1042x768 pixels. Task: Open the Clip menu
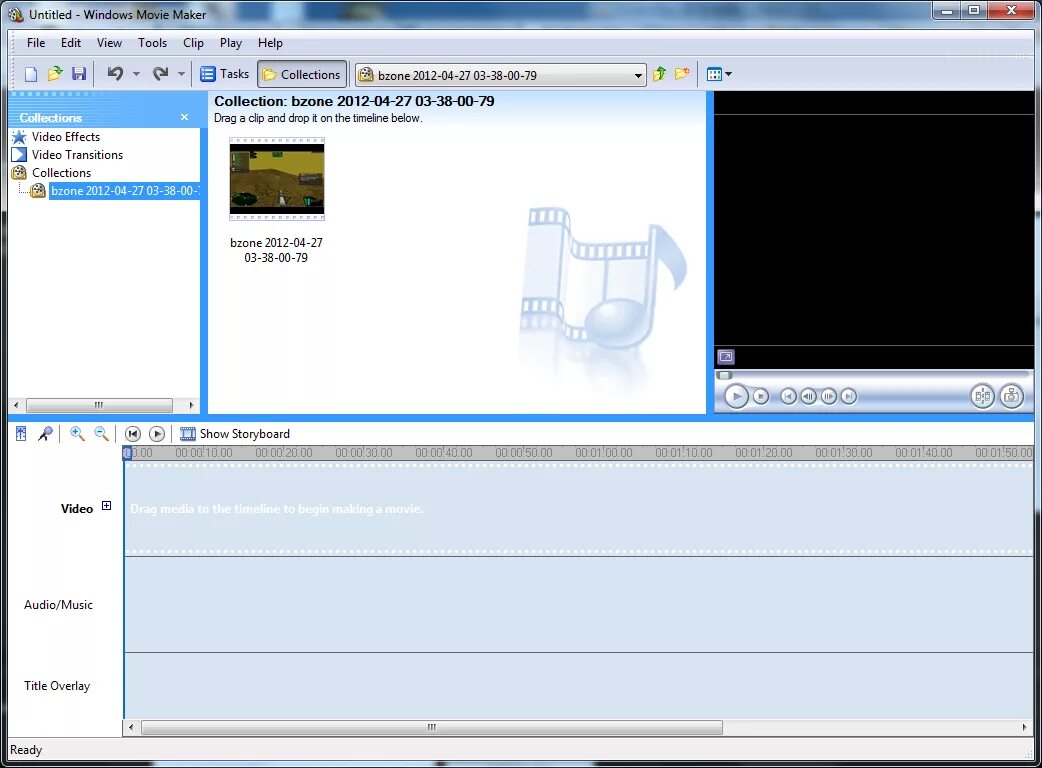193,43
